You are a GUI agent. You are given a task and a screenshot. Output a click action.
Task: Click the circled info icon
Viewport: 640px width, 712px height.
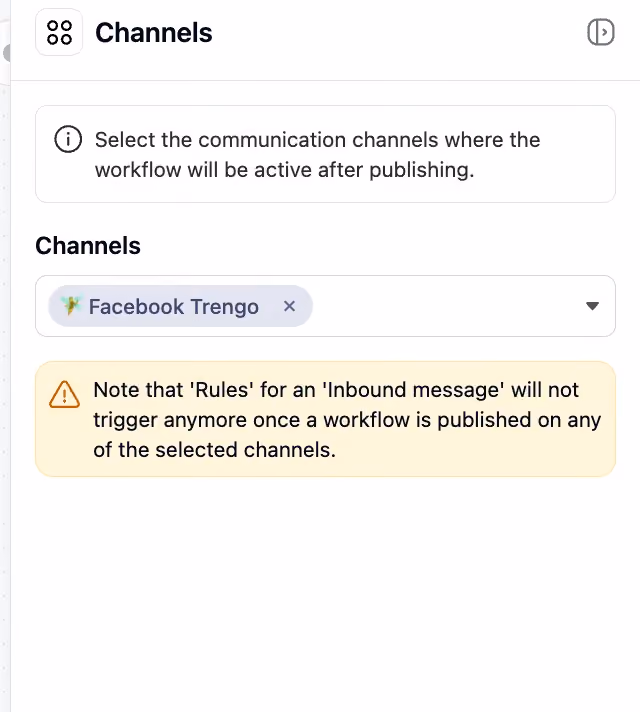(x=68, y=139)
